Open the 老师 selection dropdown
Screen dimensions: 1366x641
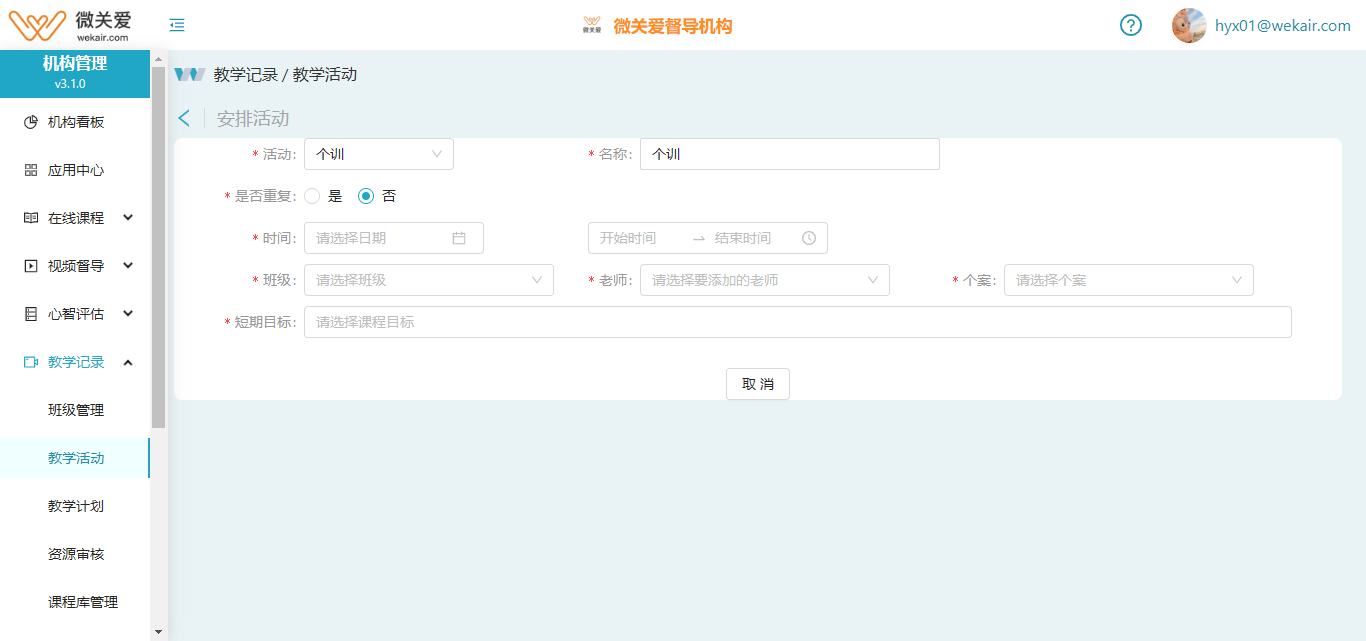click(764, 280)
